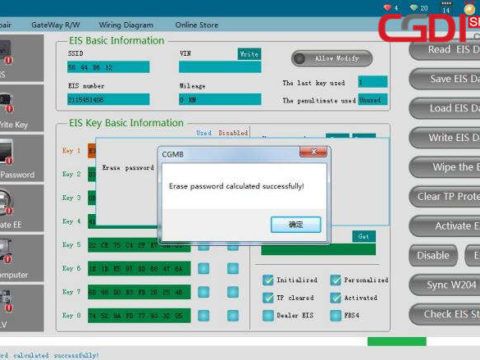
Task: Click the Check EIS Status button
Action: pos(445,314)
